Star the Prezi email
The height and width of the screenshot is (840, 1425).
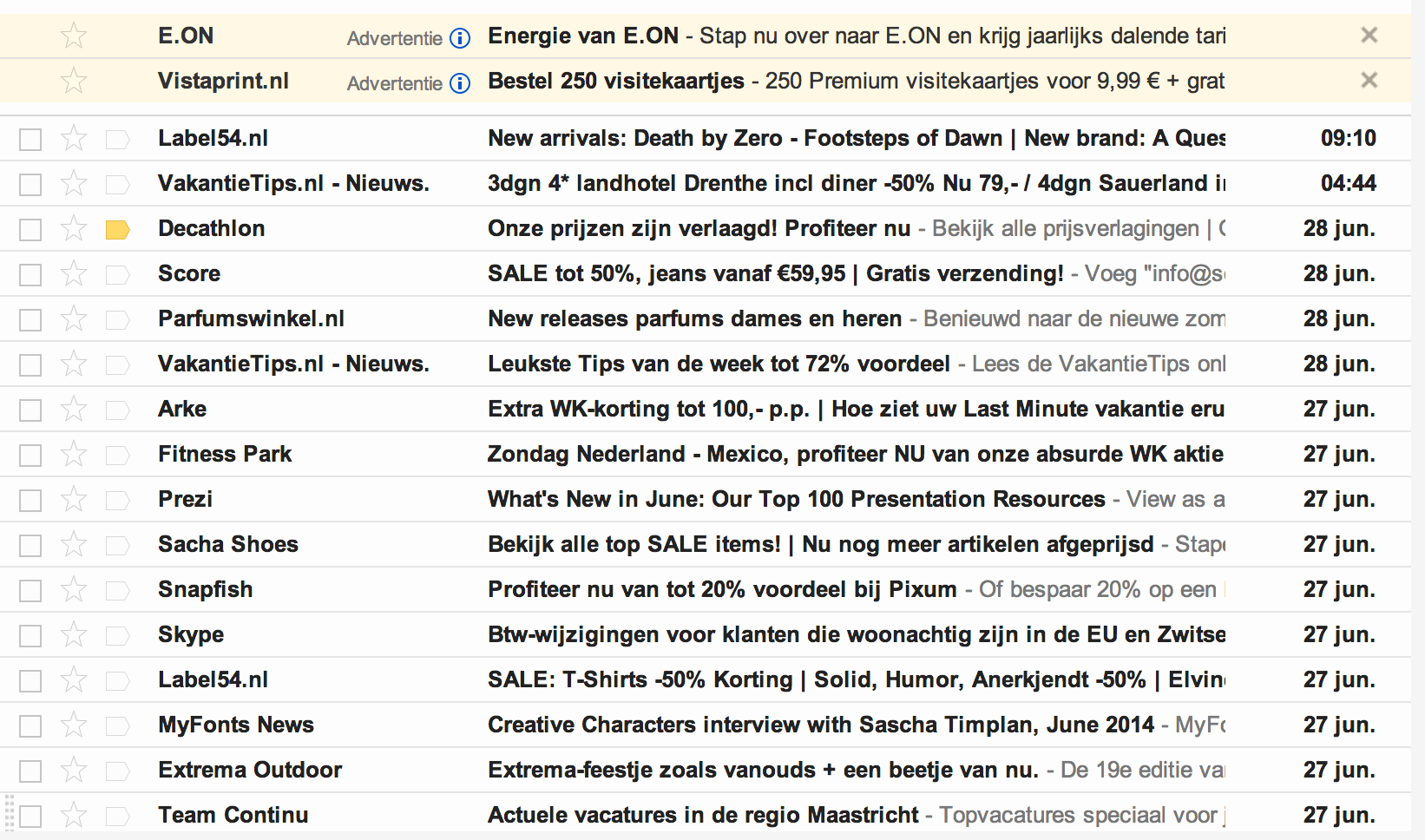click(x=74, y=499)
